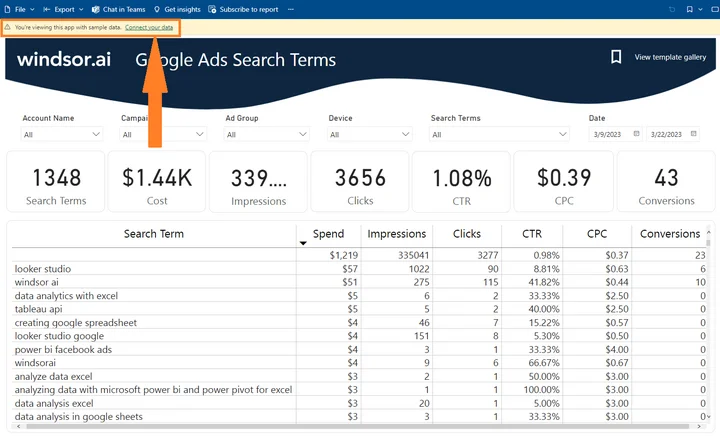Click Chat in Teams

[x=118, y=9]
